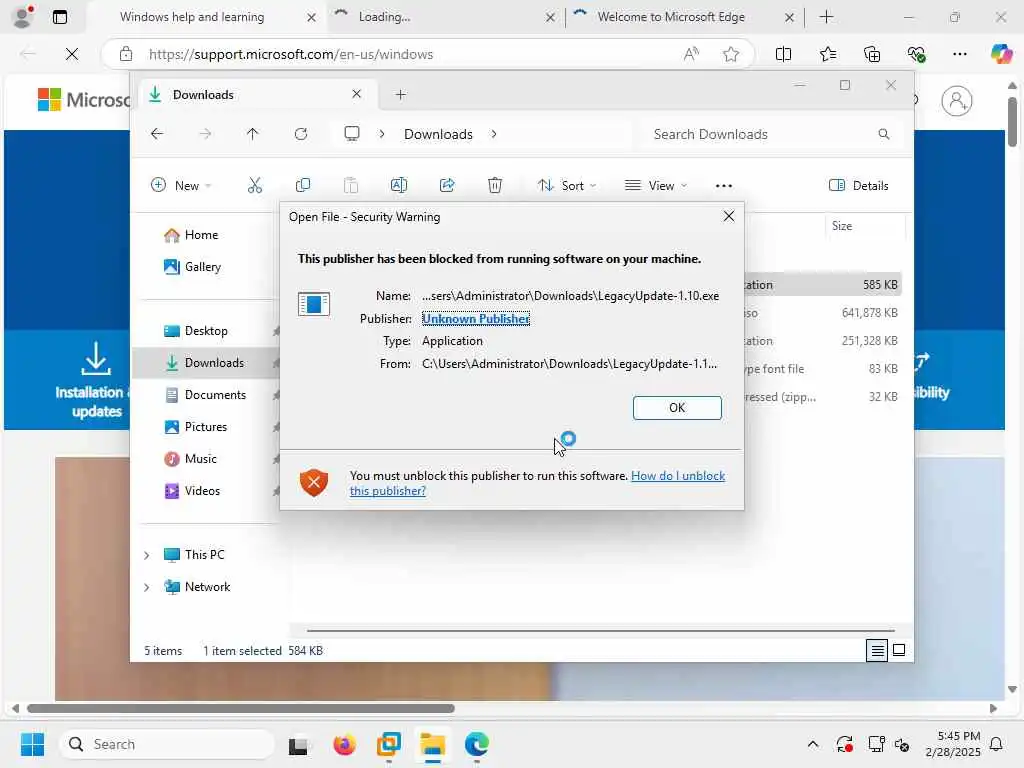This screenshot has height=768, width=1024.
Task: Click the Cut scissors icon in Explorer
Action: 255,185
